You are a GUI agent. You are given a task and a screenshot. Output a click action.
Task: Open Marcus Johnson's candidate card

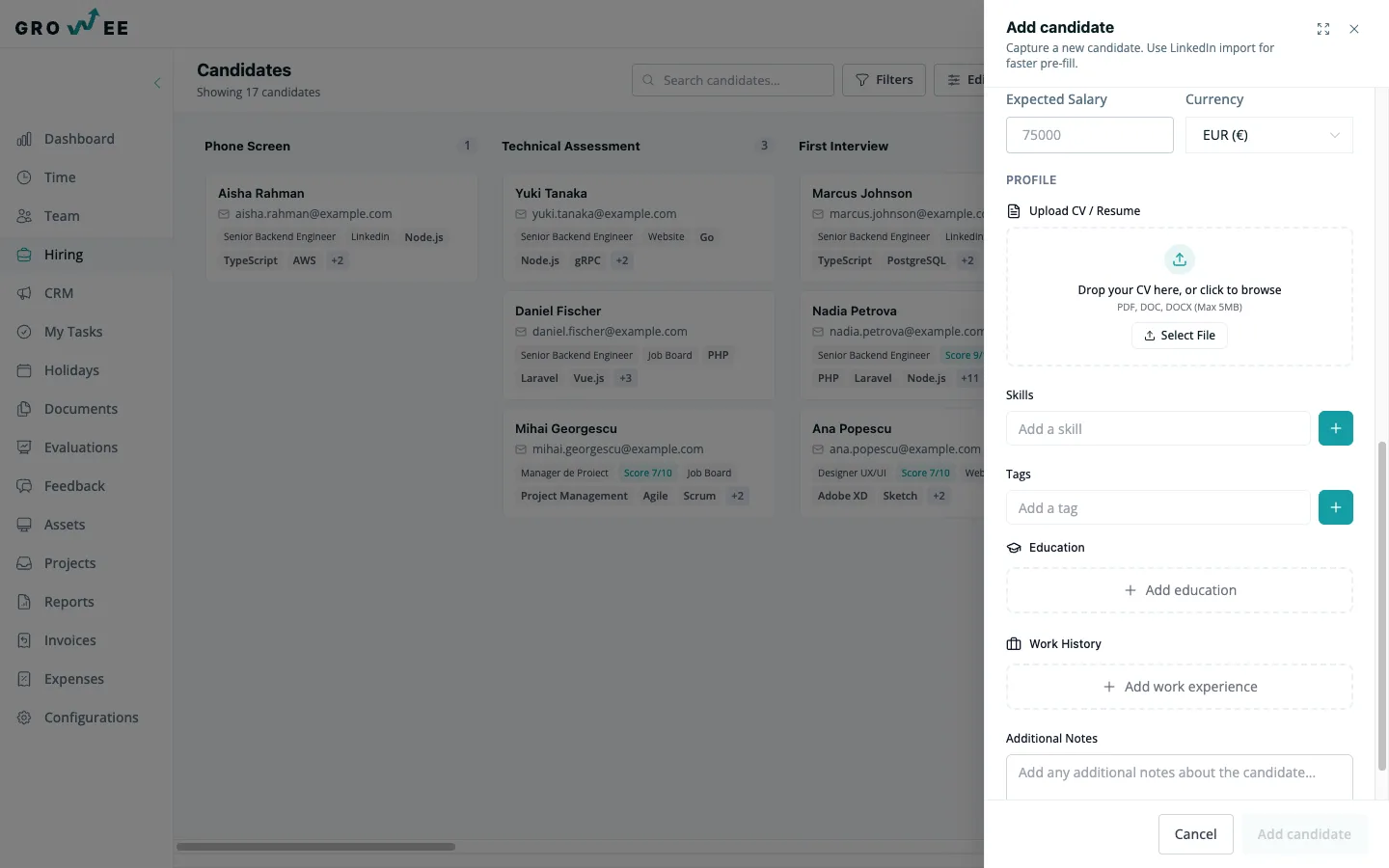point(892,228)
